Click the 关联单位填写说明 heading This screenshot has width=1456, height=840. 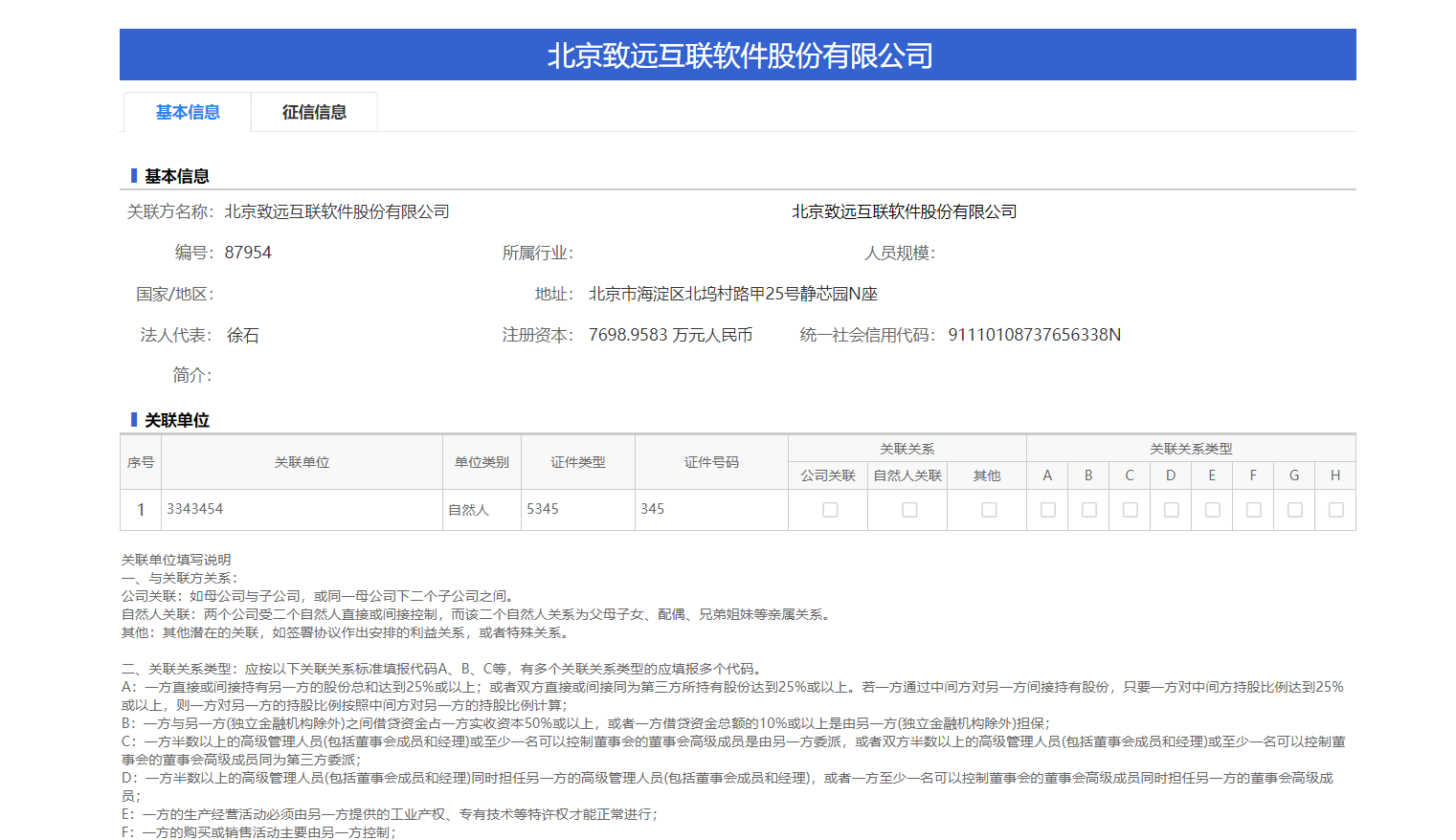[x=176, y=560]
